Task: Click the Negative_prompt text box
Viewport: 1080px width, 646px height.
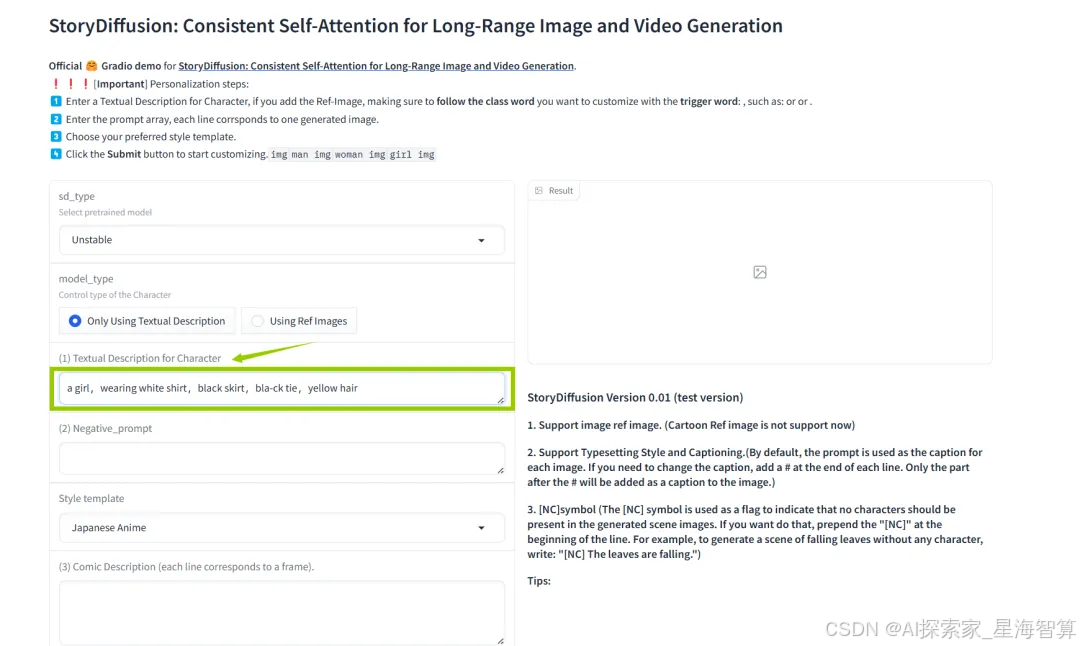Action: pos(282,458)
